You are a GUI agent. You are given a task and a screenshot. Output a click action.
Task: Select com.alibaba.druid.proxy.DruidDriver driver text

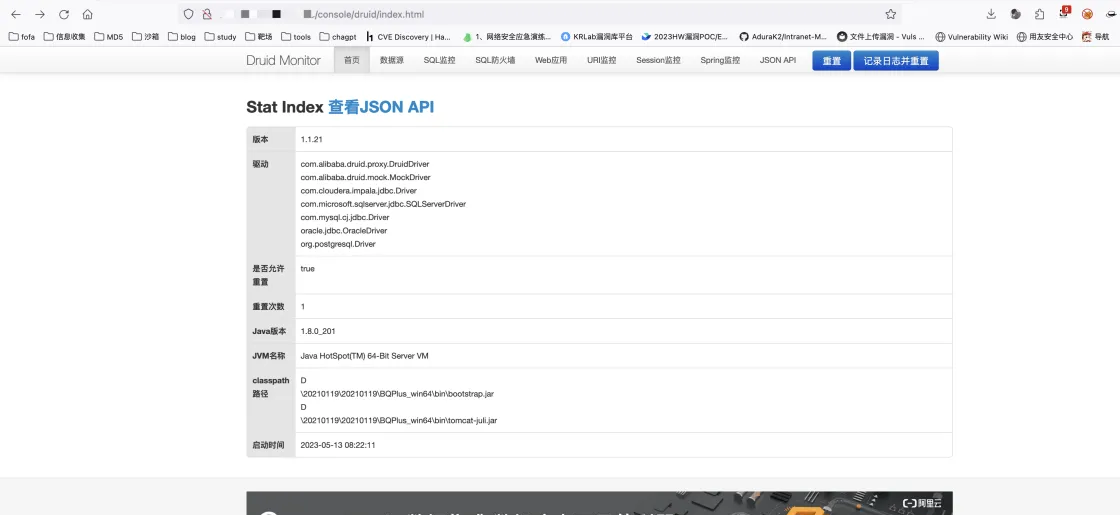tap(365, 164)
